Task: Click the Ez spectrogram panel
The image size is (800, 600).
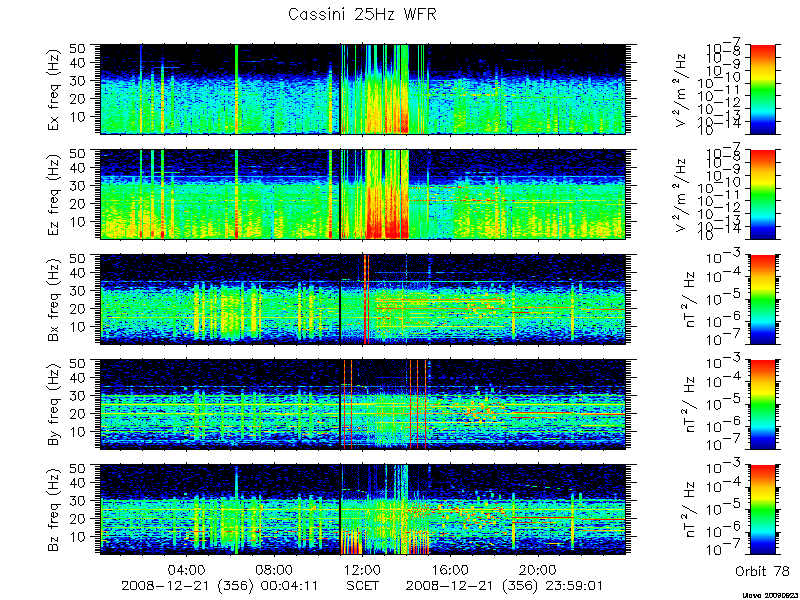Action: (x=363, y=194)
